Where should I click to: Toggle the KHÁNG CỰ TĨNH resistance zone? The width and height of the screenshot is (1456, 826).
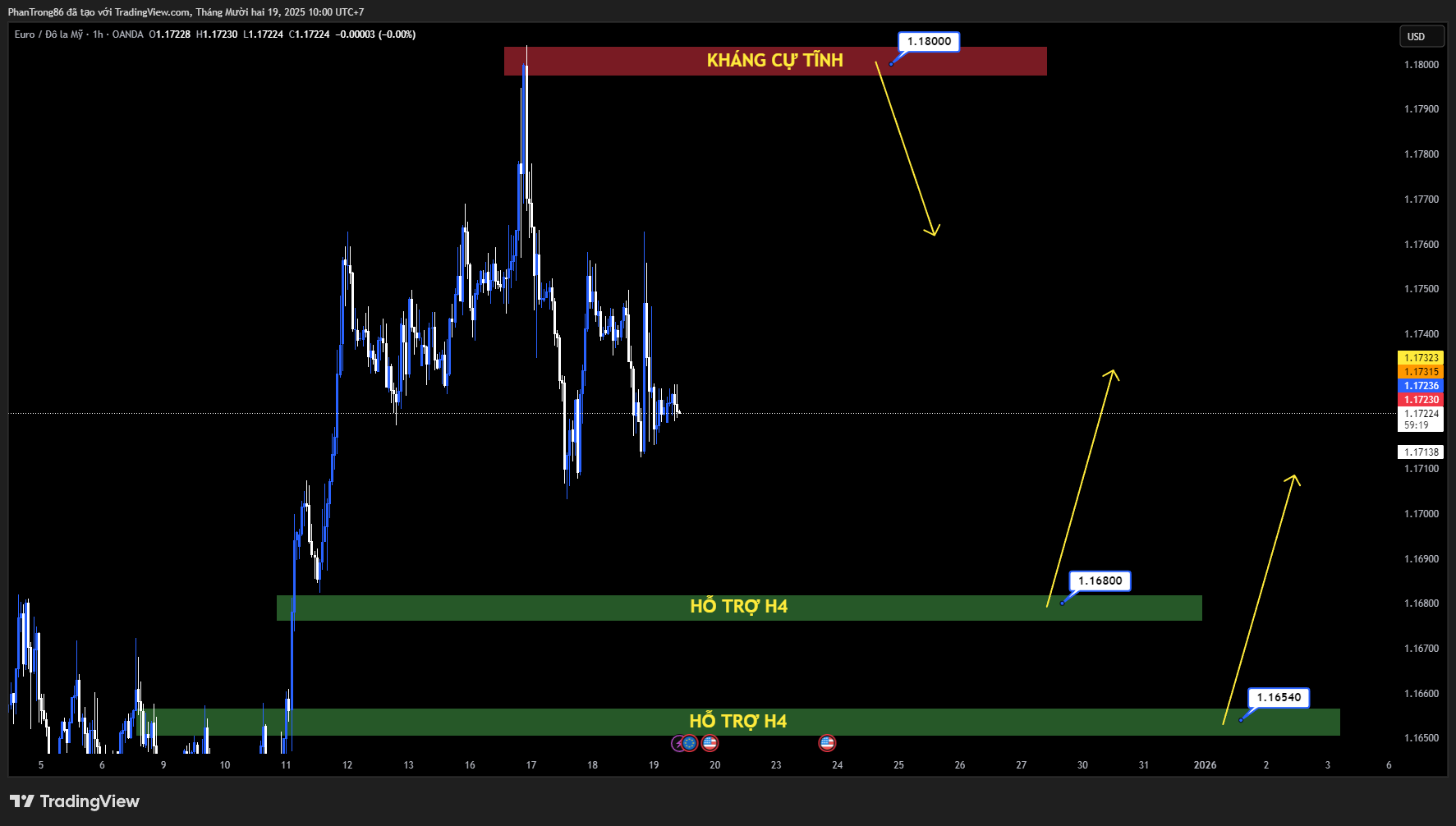click(x=775, y=61)
